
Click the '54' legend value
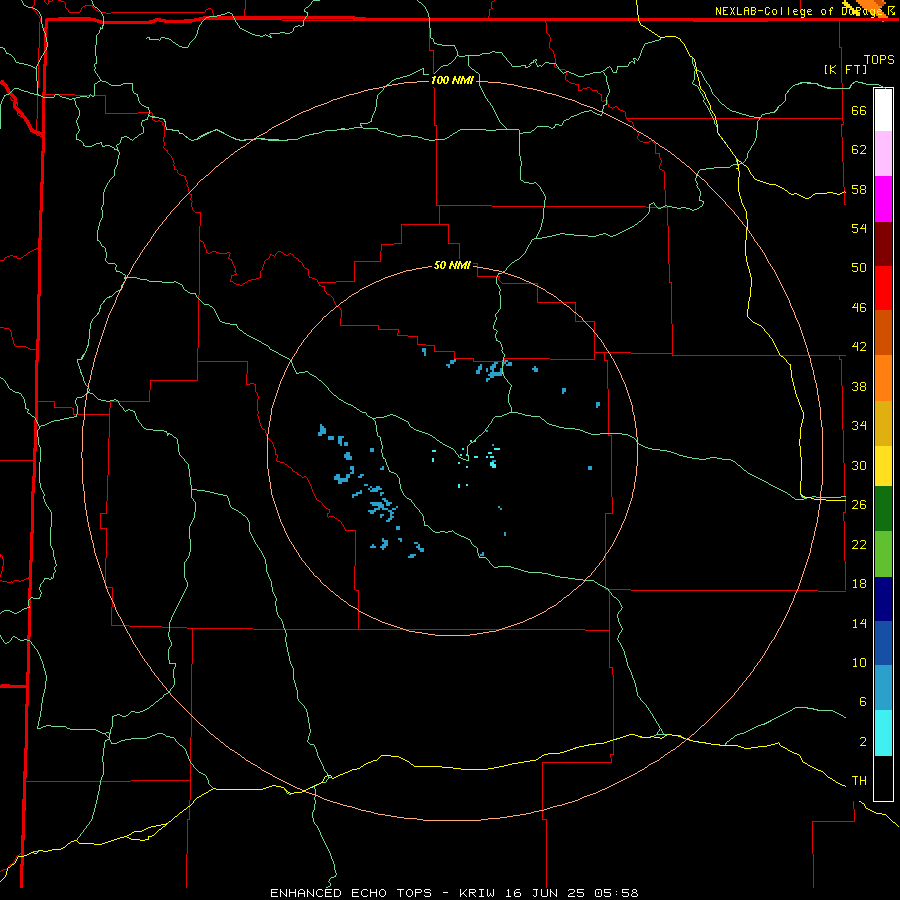[x=859, y=228]
